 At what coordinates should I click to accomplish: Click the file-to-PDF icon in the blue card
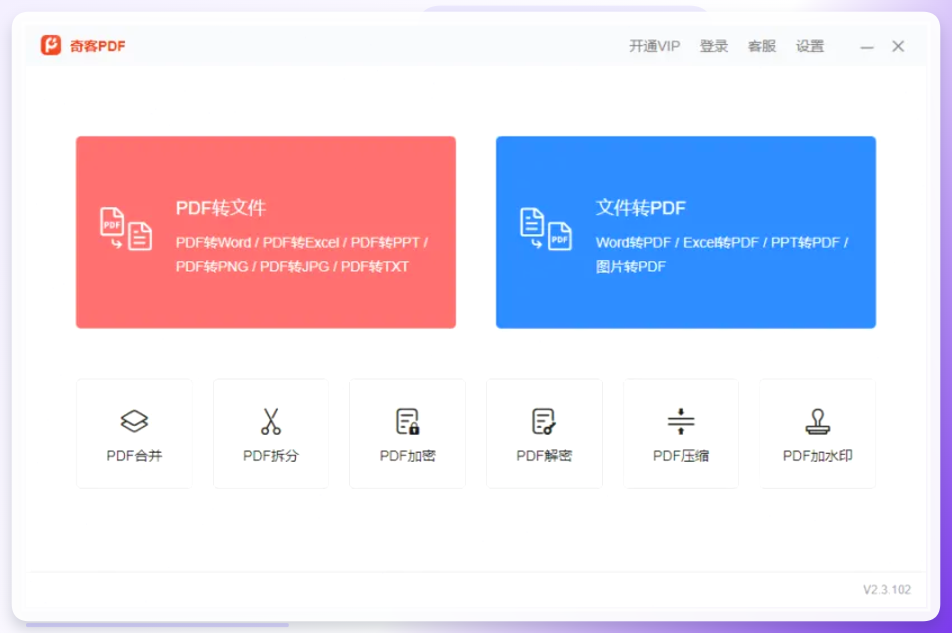tap(546, 229)
